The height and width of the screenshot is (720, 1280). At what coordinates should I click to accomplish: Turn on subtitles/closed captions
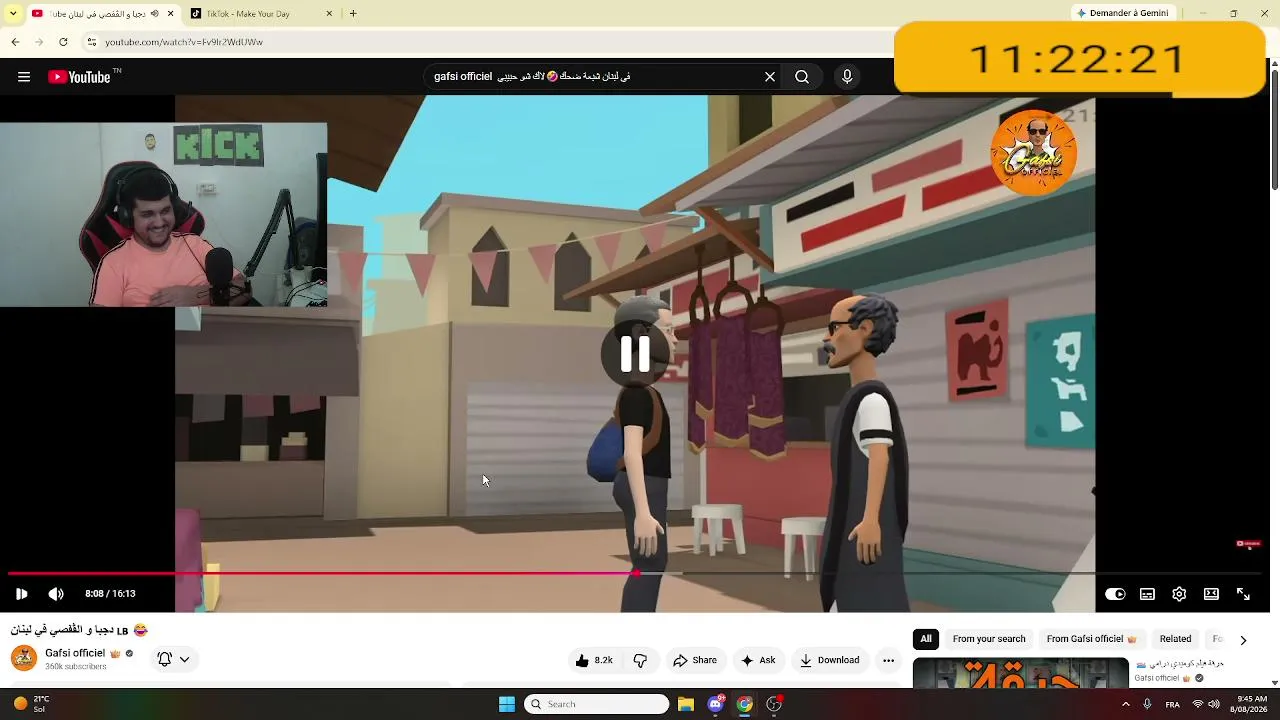[1147, 594]
